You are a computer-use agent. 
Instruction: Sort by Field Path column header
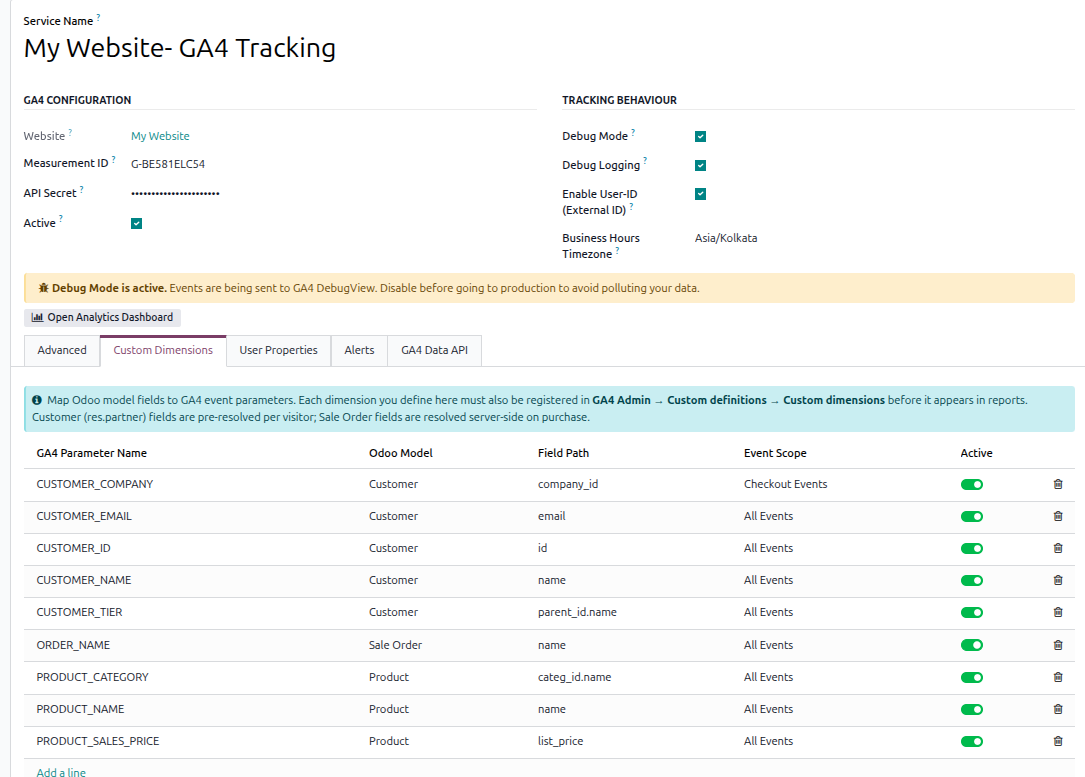point(563,453)
